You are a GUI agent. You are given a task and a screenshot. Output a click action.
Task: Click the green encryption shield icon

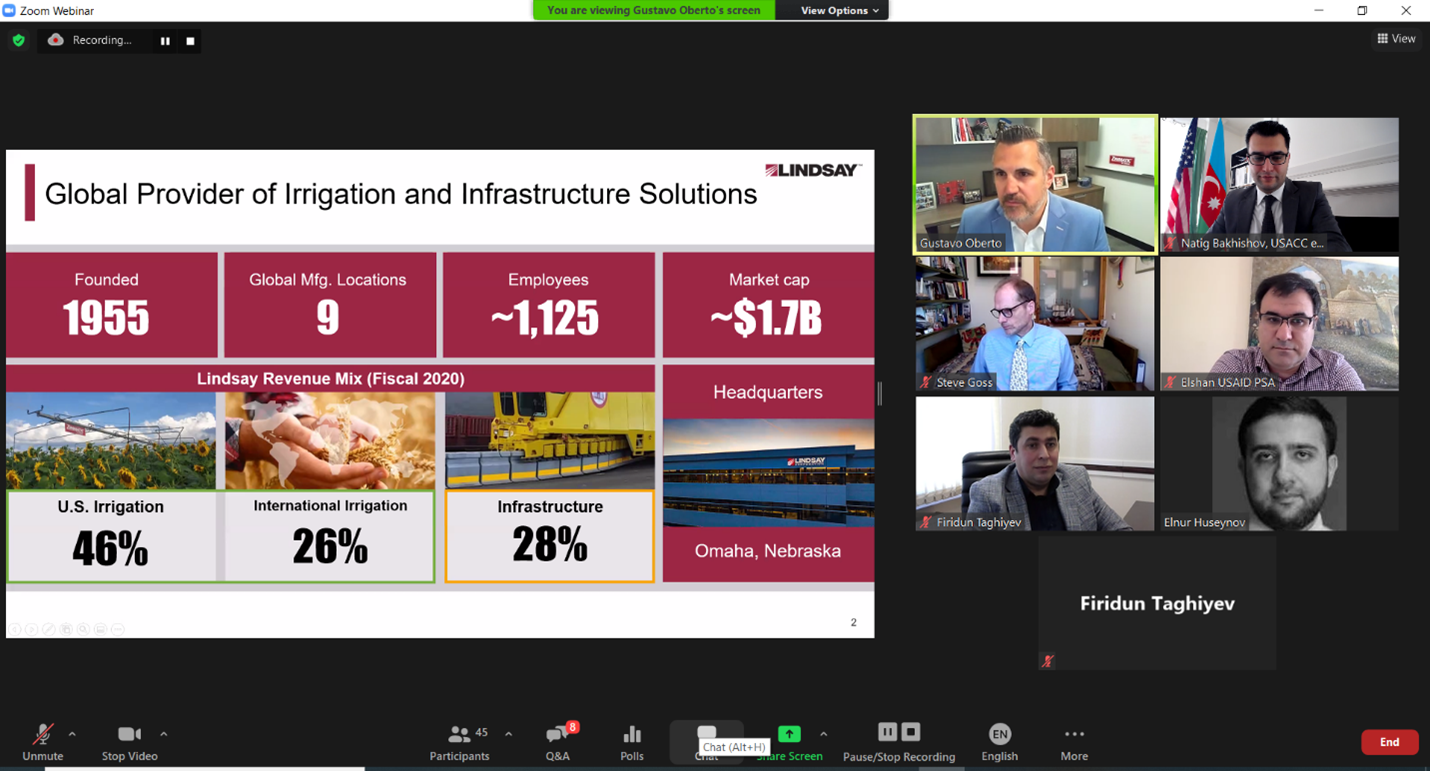18,41
